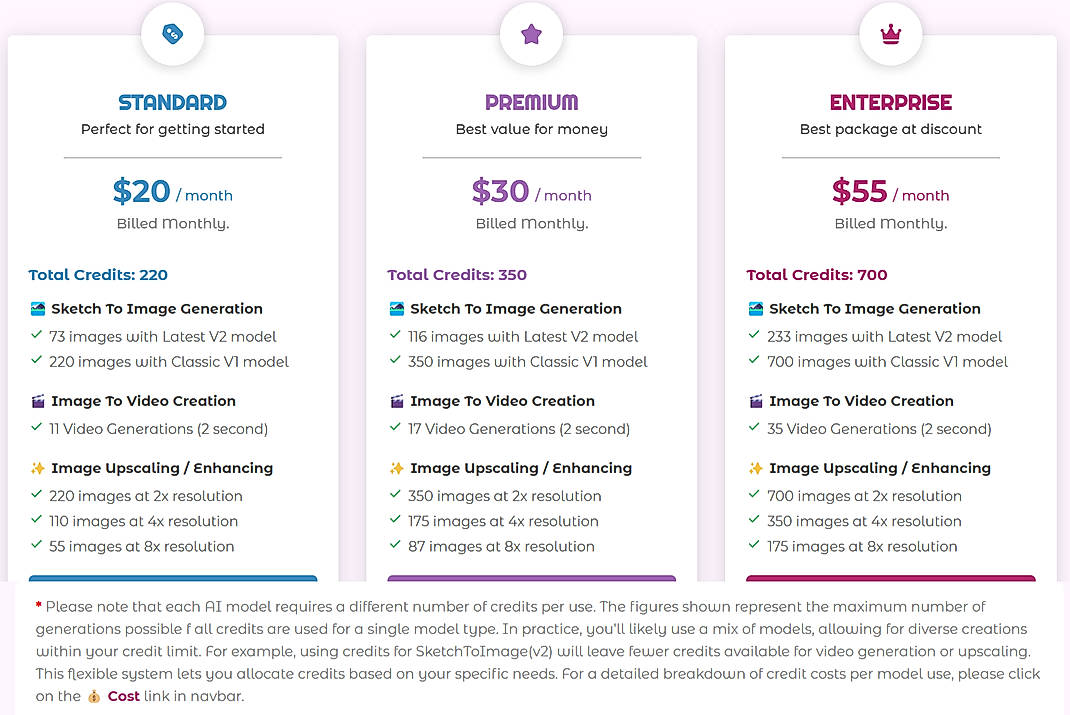Open the Cost link in the footnote
1070x715 pixels.
pos(123,695)
